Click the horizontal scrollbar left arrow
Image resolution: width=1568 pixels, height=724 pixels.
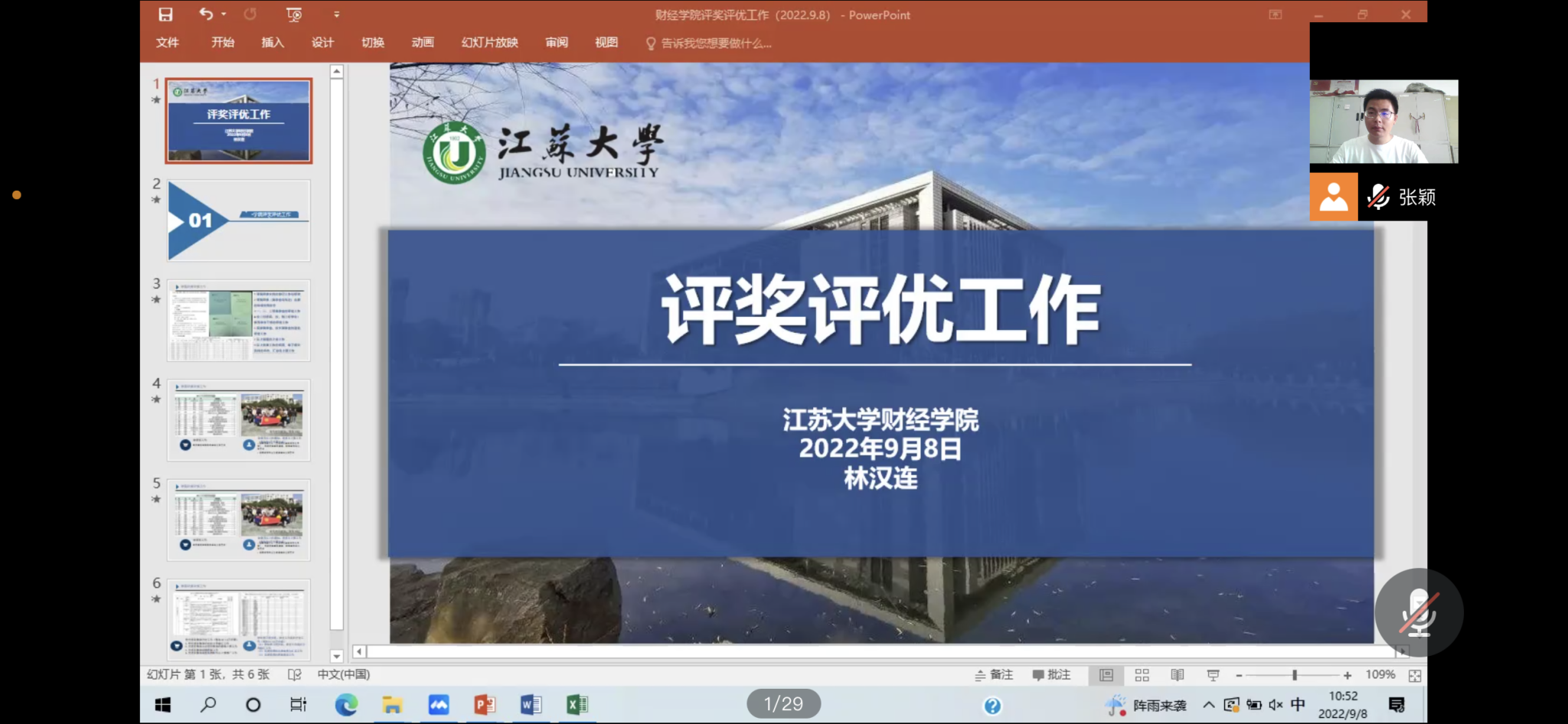(359, 651)
